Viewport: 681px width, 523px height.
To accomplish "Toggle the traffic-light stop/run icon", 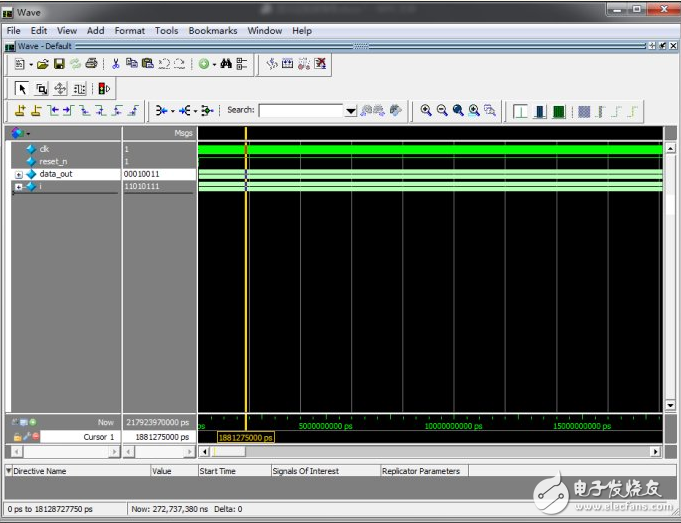I will (103, 88).
